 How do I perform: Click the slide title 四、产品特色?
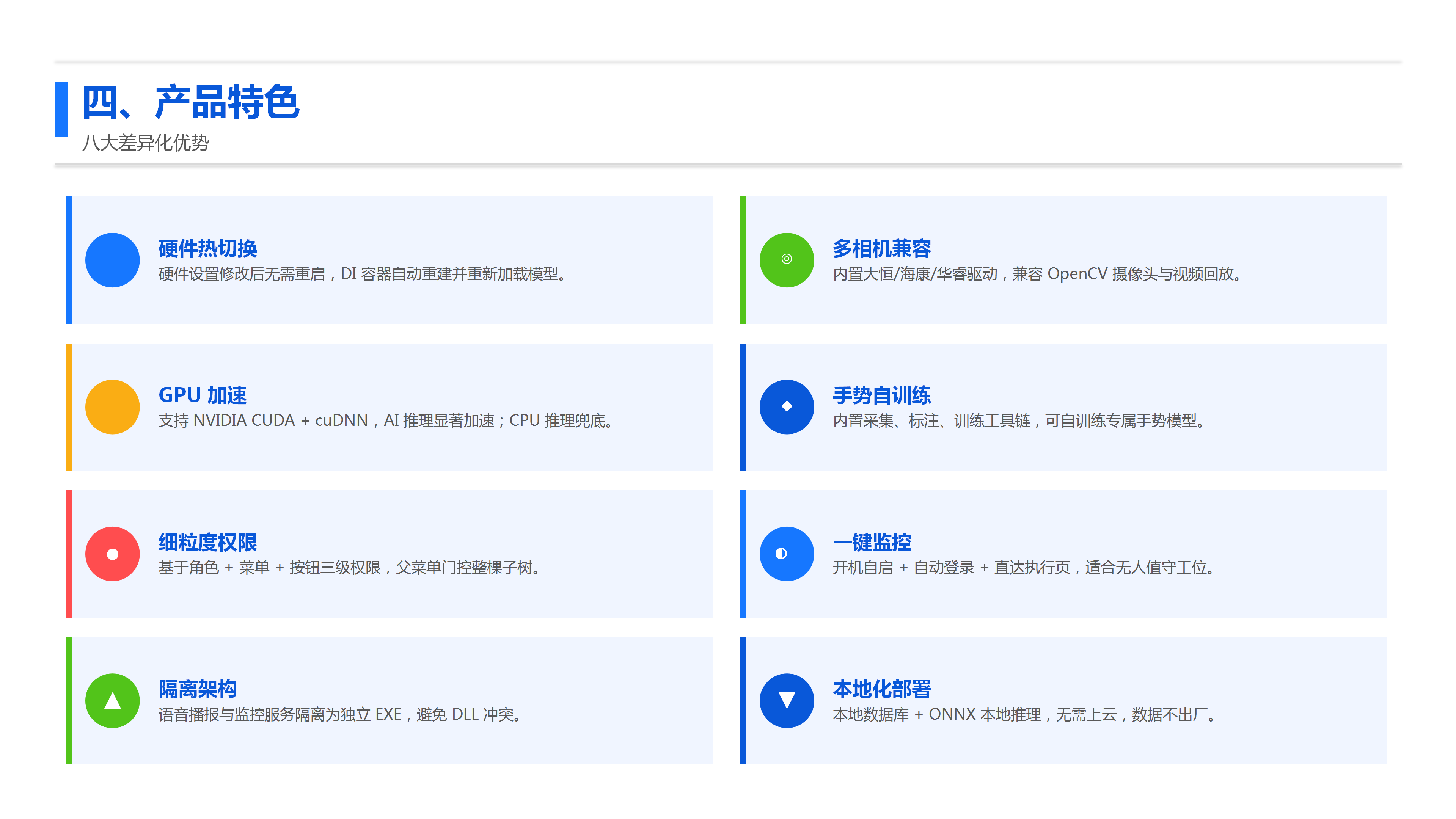(190, 102)
